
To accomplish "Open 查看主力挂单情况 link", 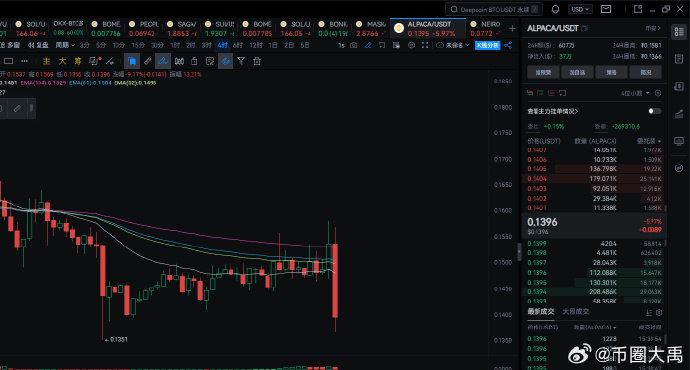I will 553,111.
